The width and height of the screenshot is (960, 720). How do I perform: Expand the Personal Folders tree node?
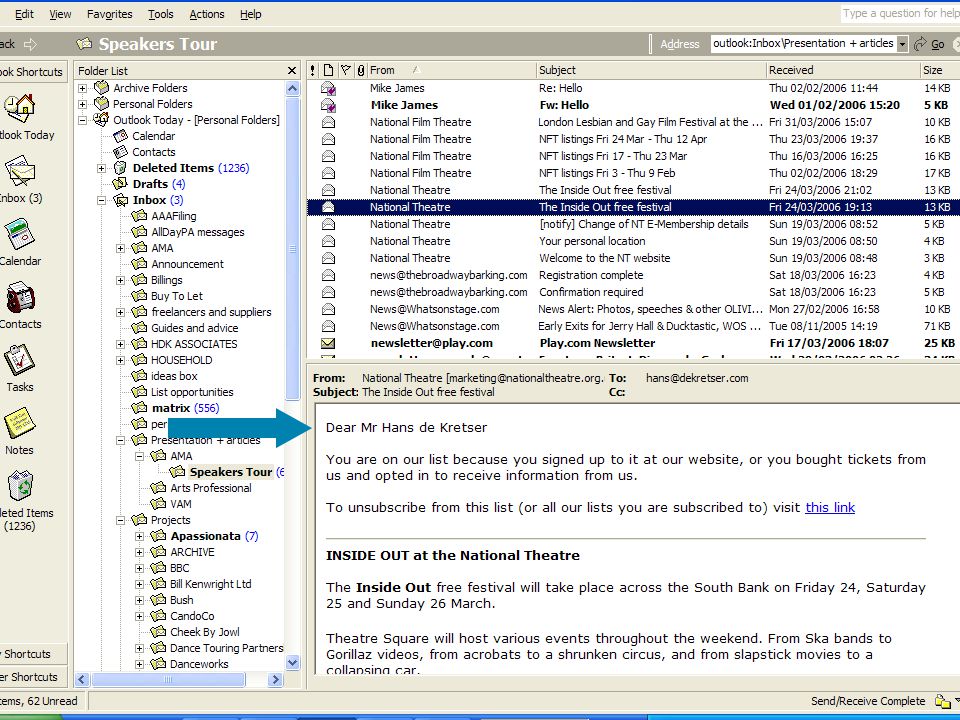[x=83, y=104]
